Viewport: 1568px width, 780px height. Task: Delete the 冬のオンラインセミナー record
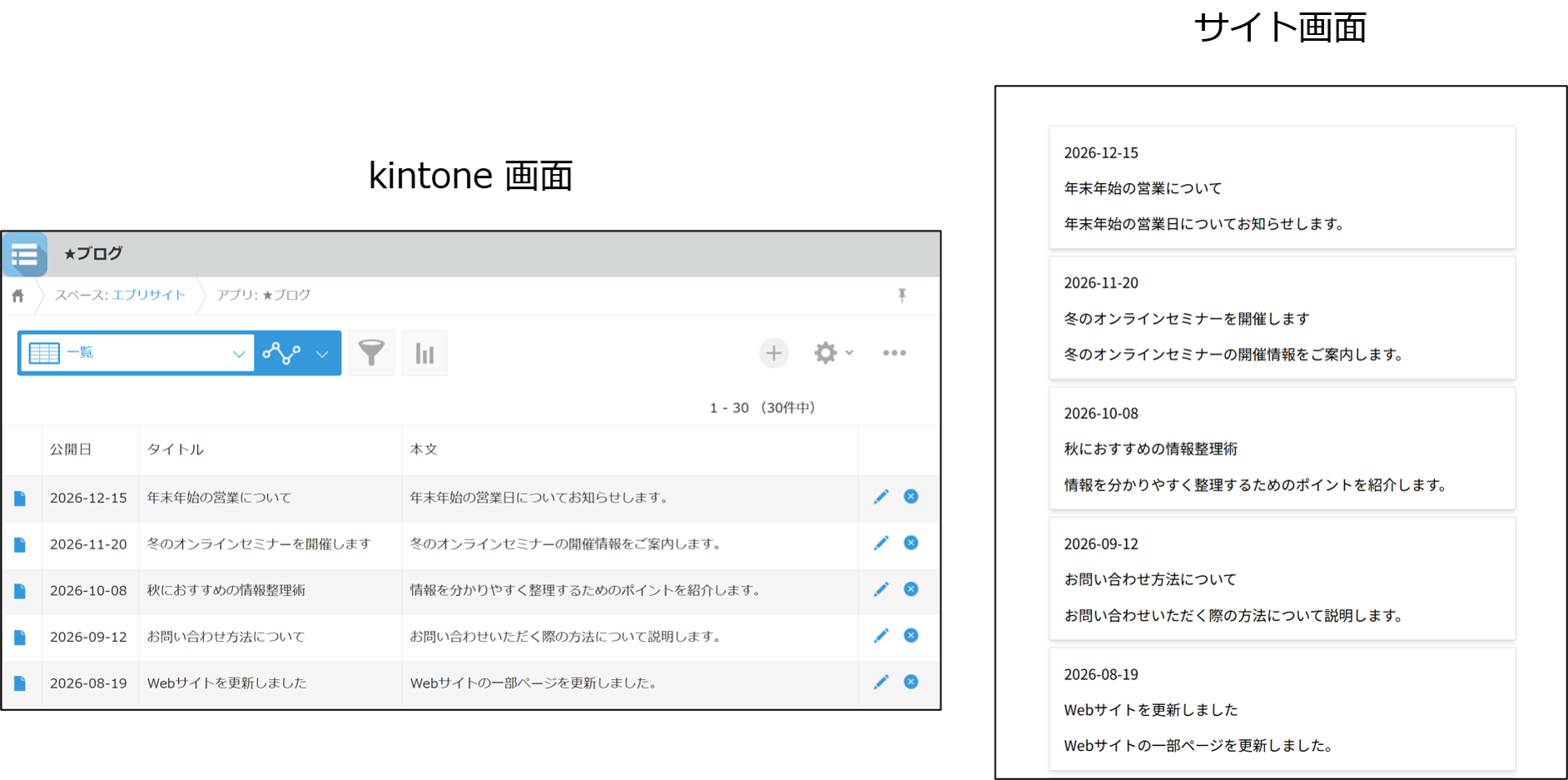click(x=911, y=543)
